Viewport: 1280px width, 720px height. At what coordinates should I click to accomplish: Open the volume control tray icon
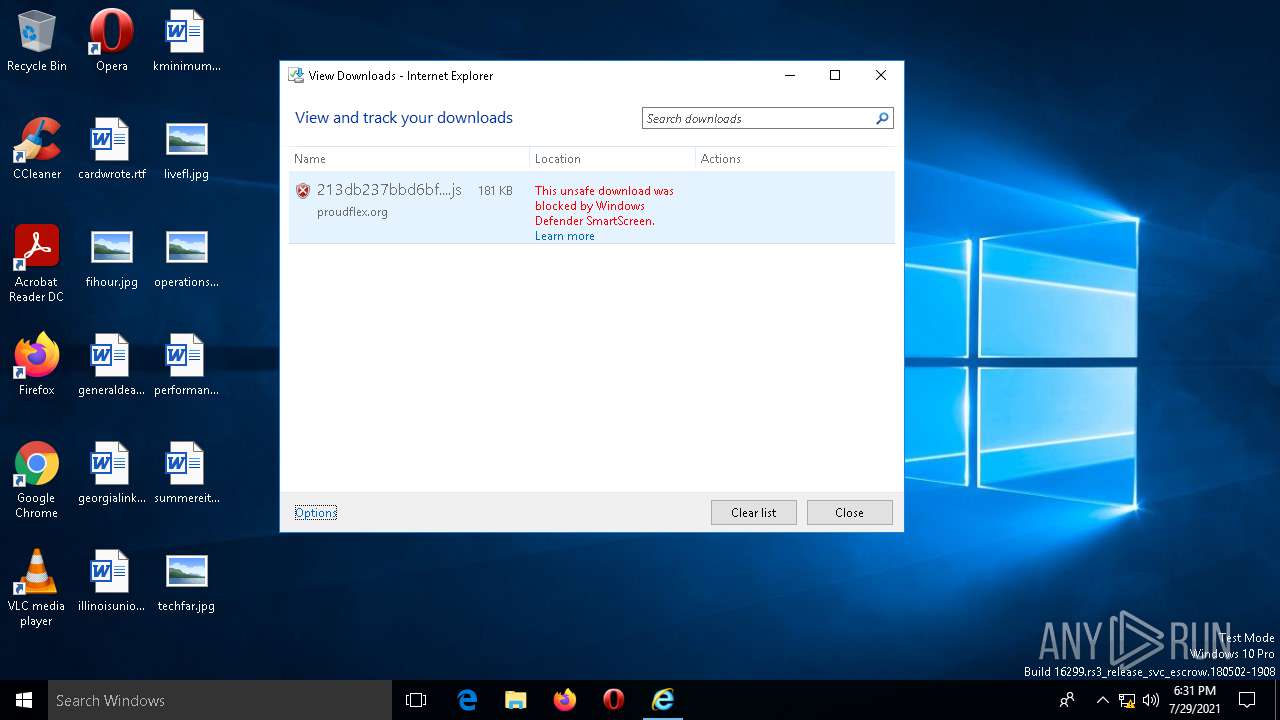[x=1151, y=700]
